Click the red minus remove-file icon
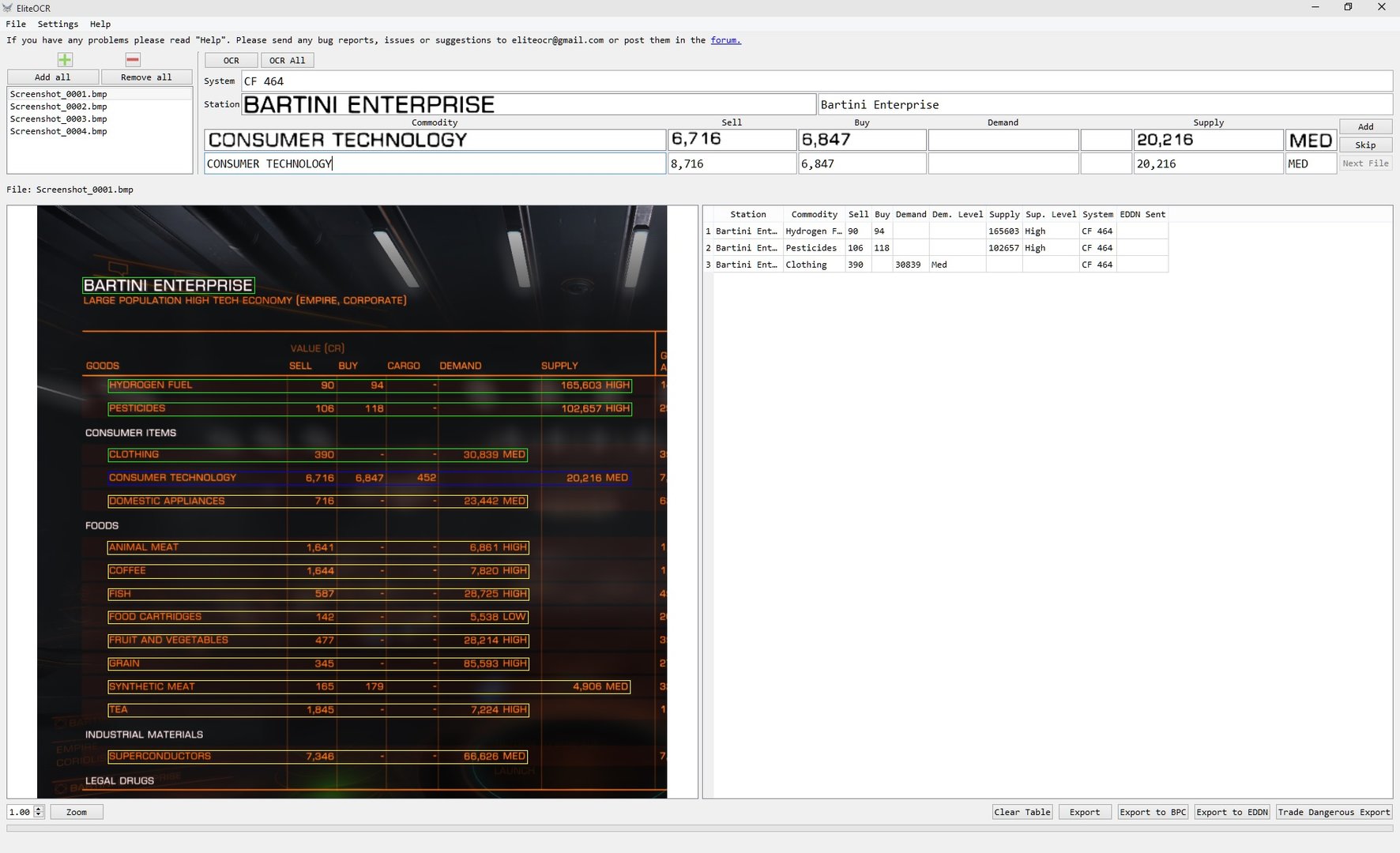The image size is (1400, 853). tap(133, 60)
